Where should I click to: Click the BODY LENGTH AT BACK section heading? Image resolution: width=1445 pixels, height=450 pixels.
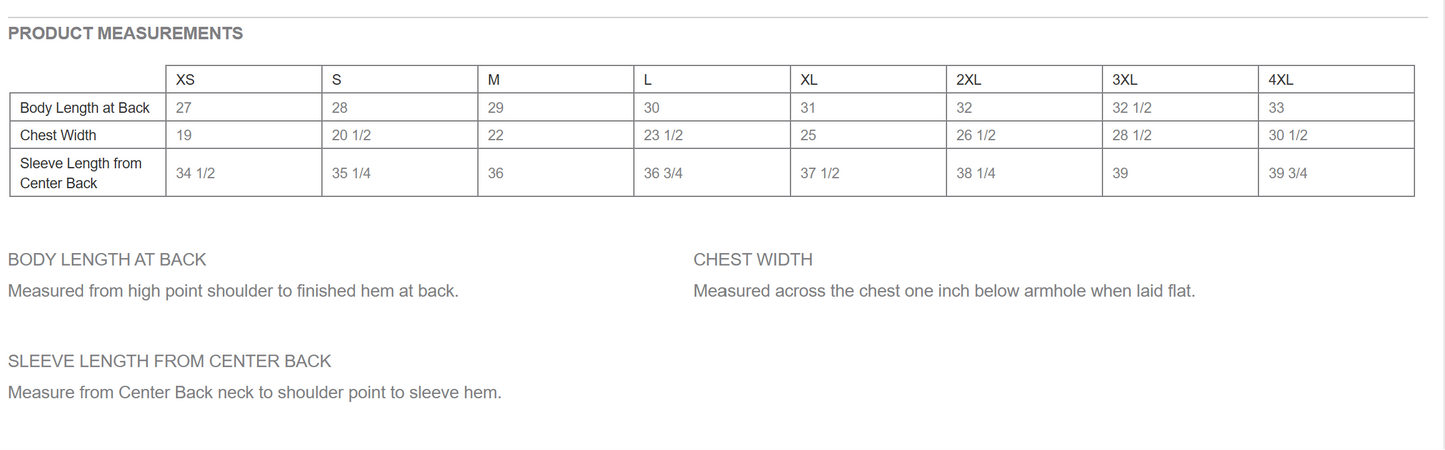point(107,260)
